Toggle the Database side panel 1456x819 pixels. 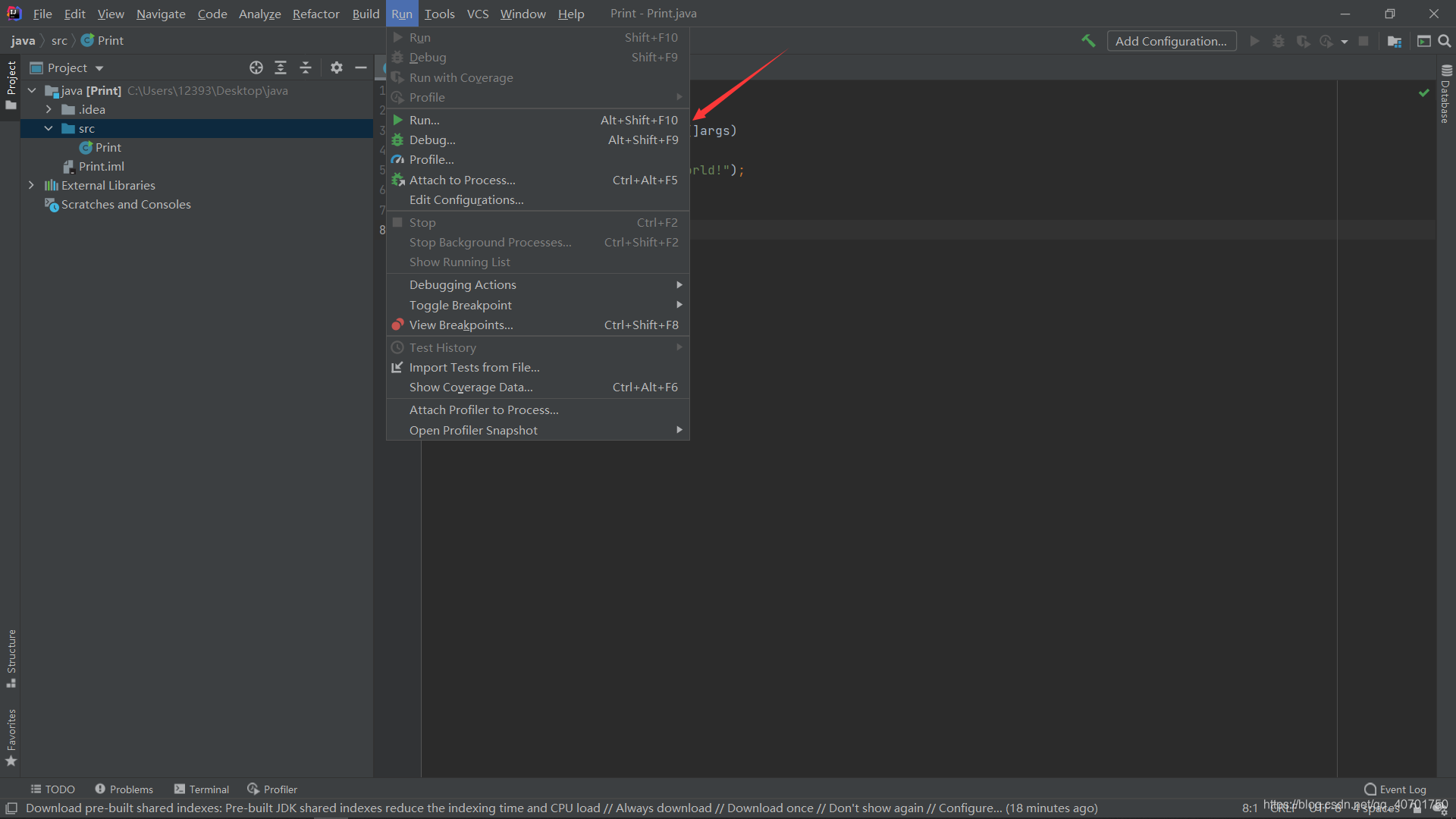coord(1445,94)
